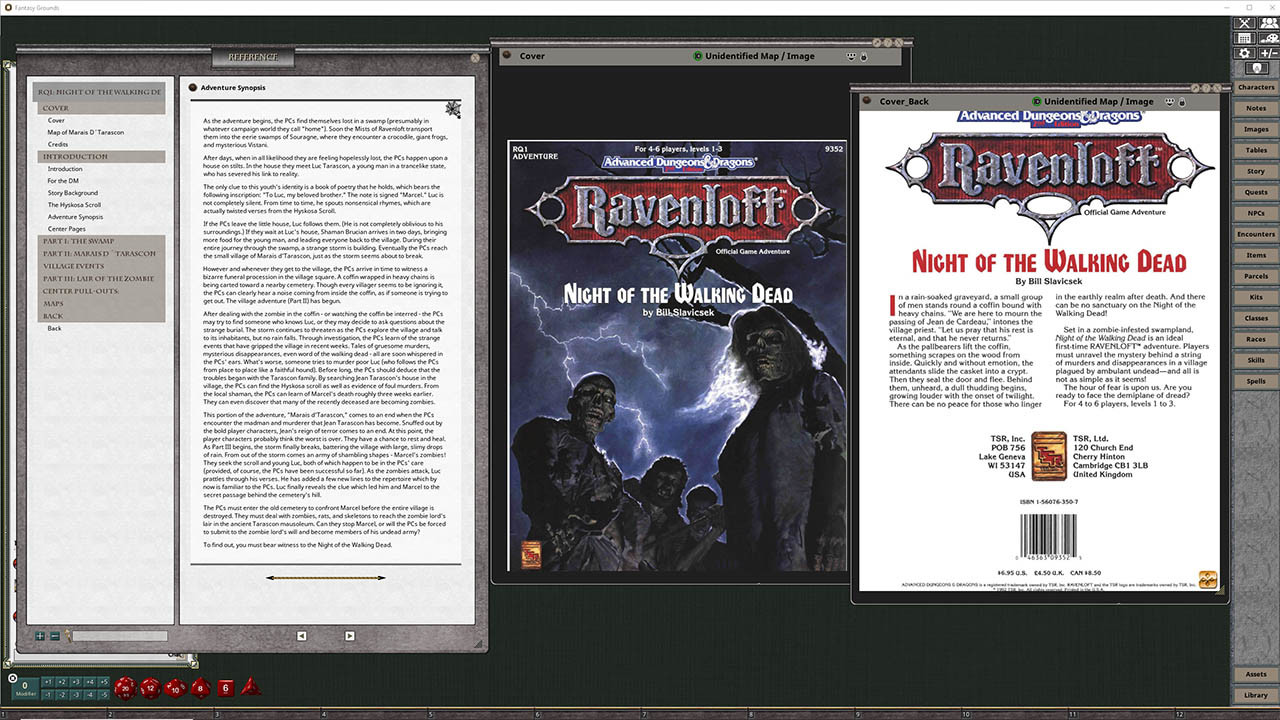The height and width of the screenshot is (720, 1280).
Task: Expand the Village Events section
Action: [101, 267]
